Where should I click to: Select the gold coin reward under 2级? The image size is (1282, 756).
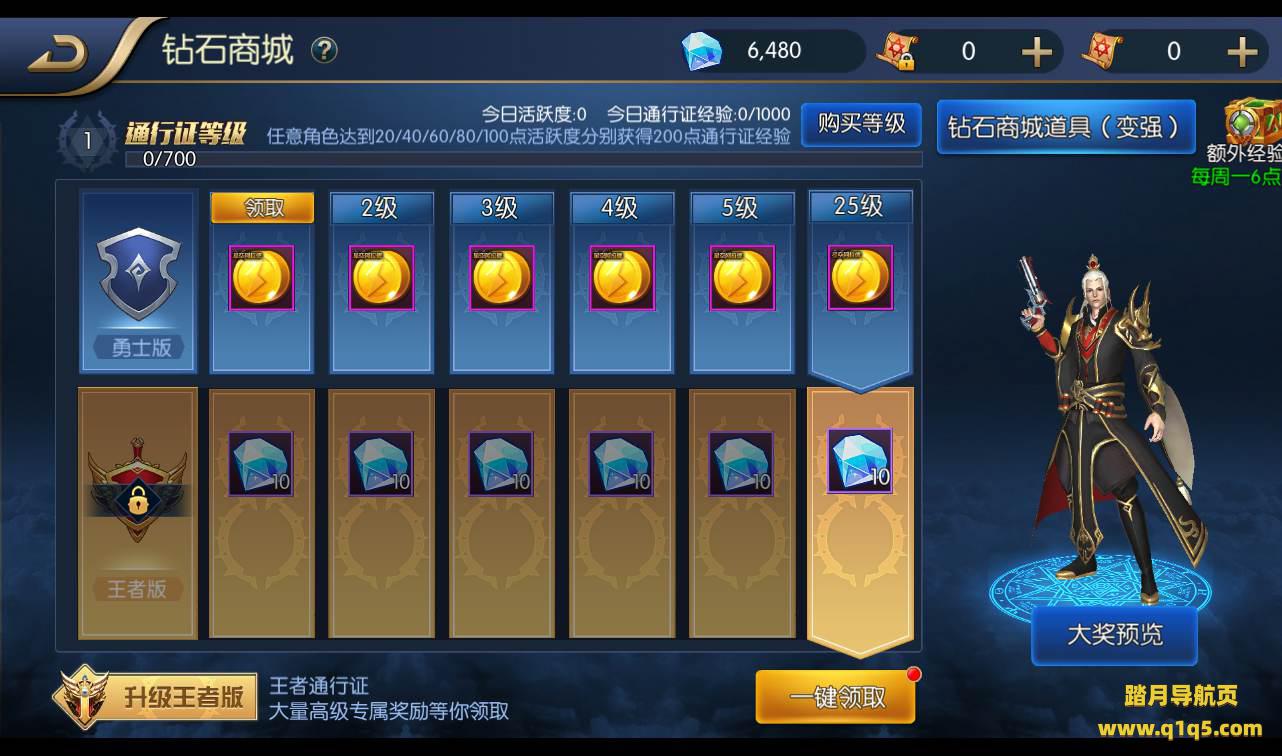[x=381, y=278]
